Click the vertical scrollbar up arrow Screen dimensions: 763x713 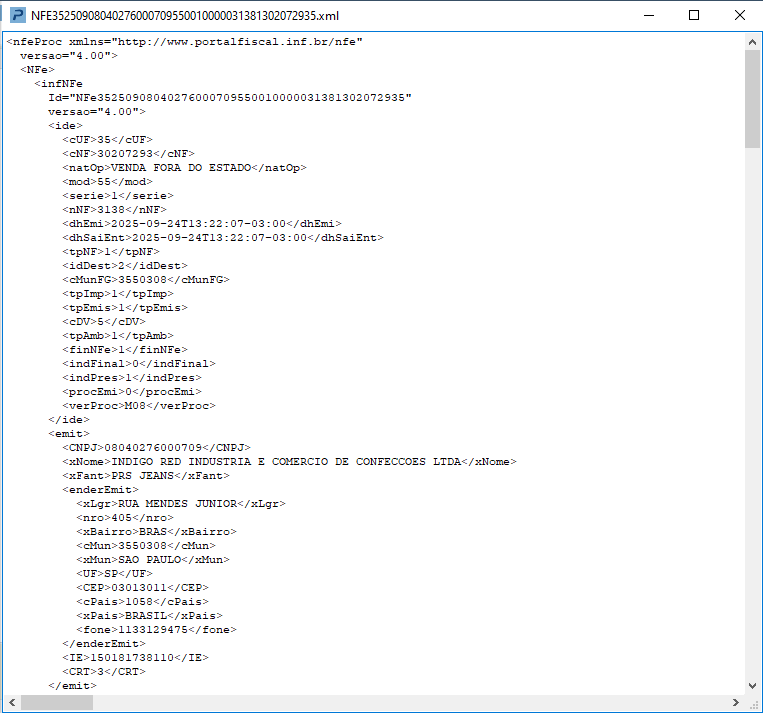click(752, 42)
